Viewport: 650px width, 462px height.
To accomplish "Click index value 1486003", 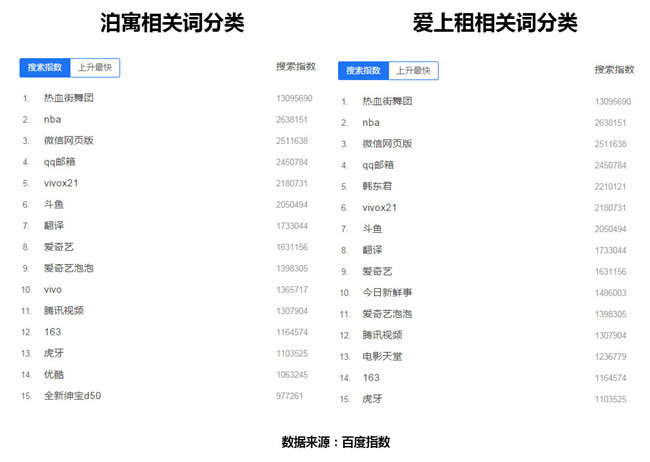I will (610, 293).
